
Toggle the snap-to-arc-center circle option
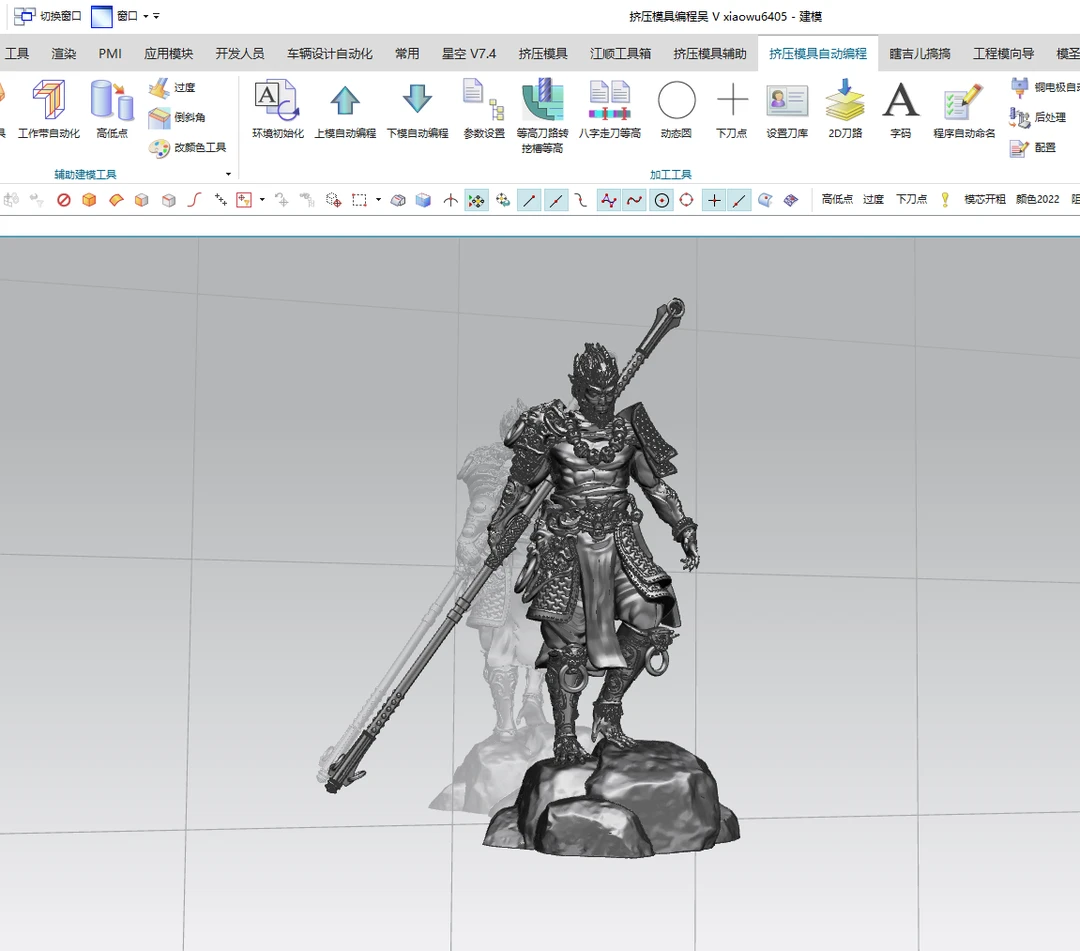tap(661, 200)
